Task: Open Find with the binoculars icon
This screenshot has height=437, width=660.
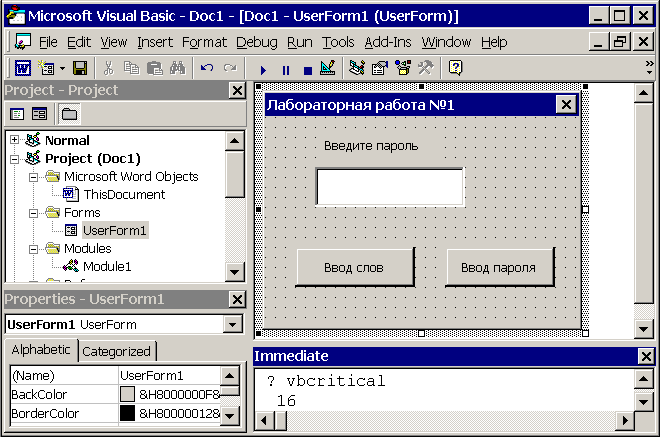Action: coord(178,68)
